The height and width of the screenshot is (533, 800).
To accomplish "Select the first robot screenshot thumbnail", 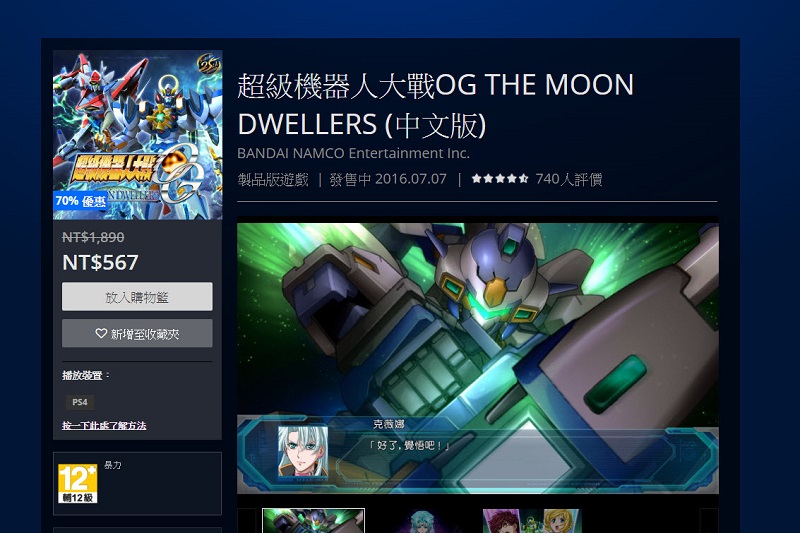I will tap(313, 521).
